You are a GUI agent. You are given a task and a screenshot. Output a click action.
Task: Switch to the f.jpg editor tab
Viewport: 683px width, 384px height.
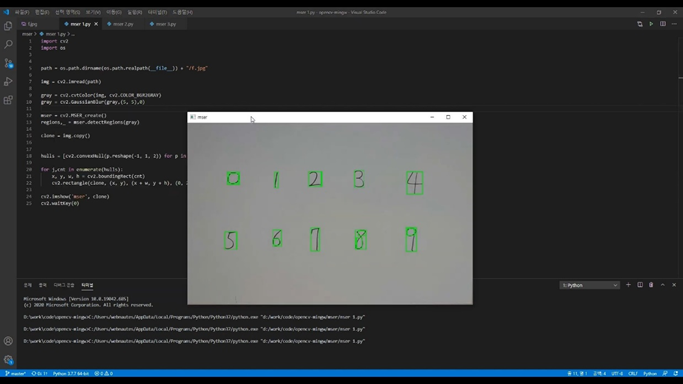(x=30, y=24)
